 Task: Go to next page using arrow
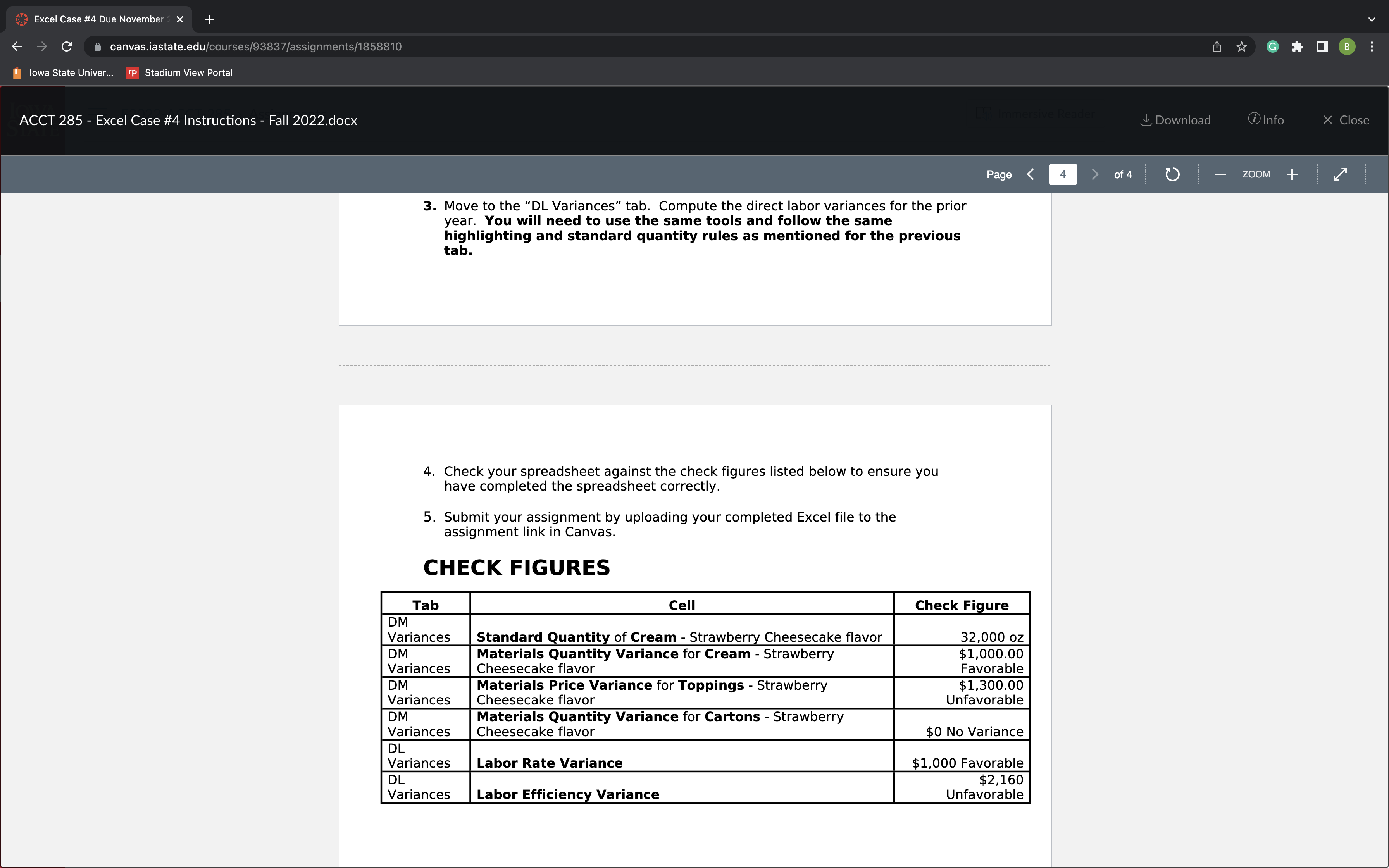pyautogui.click(x=1094, y=174)
